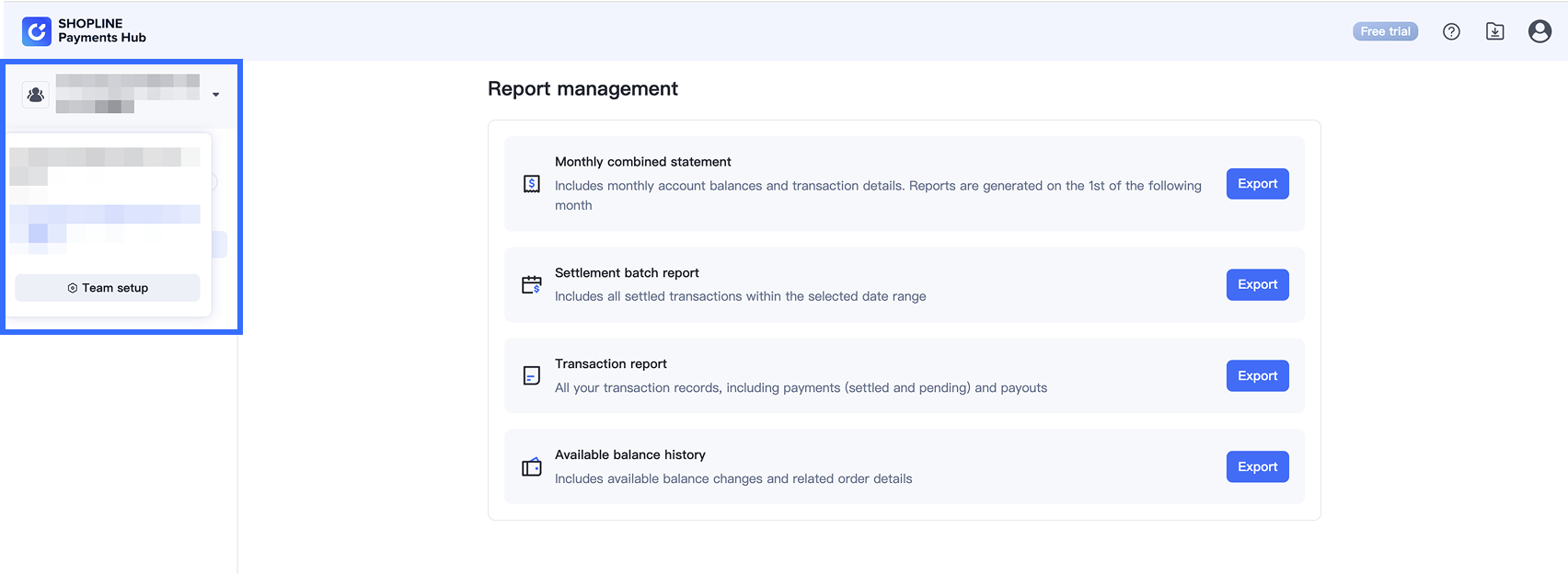Click the Free trial badge
Image resolution: width=1568 pixels, height=574 pixels.
click(1385, 31)
